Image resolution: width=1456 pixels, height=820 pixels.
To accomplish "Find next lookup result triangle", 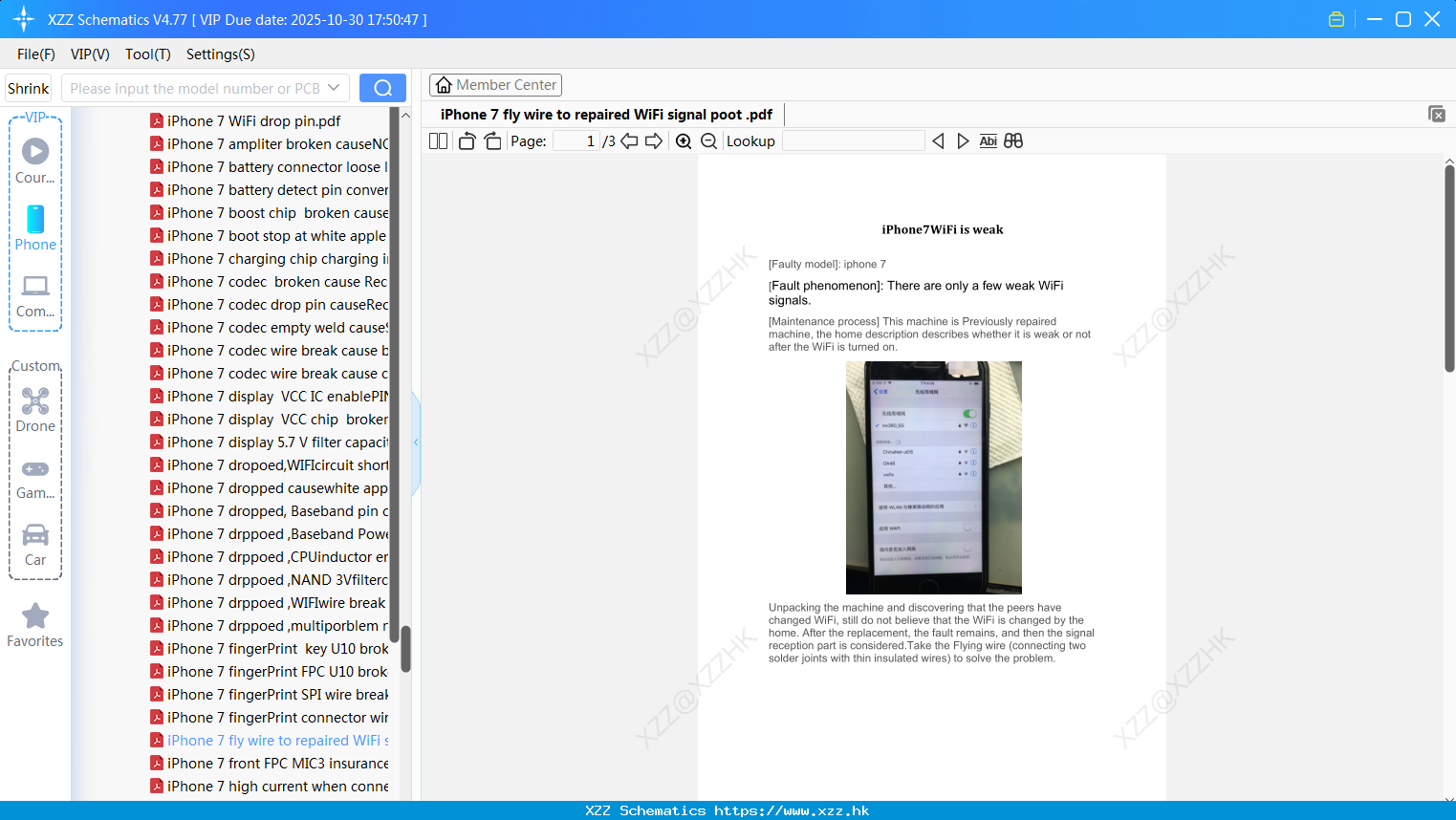I will [x=963, y=140].
